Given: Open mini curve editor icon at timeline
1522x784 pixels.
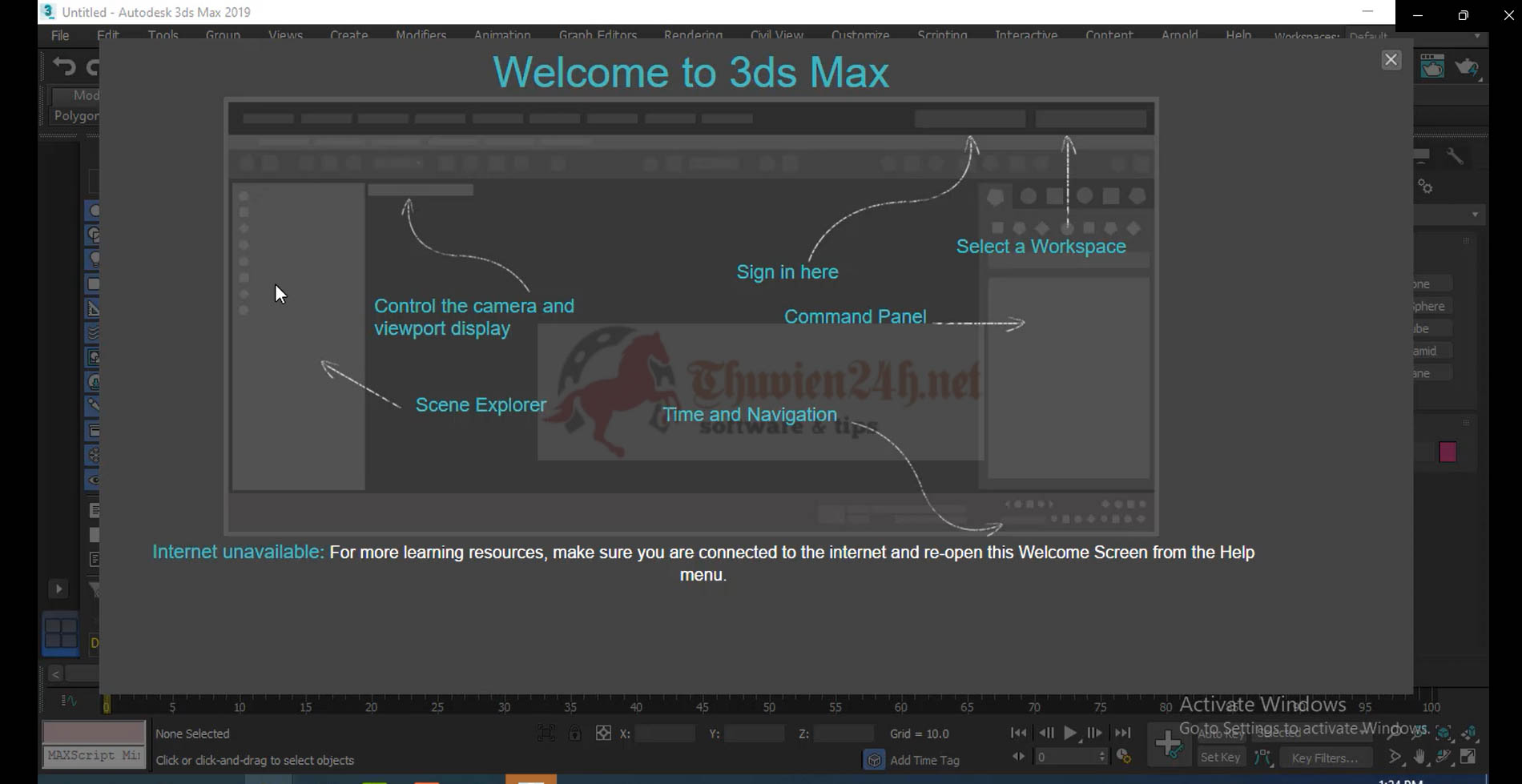Looking at the screenshot, I should 69,701.
